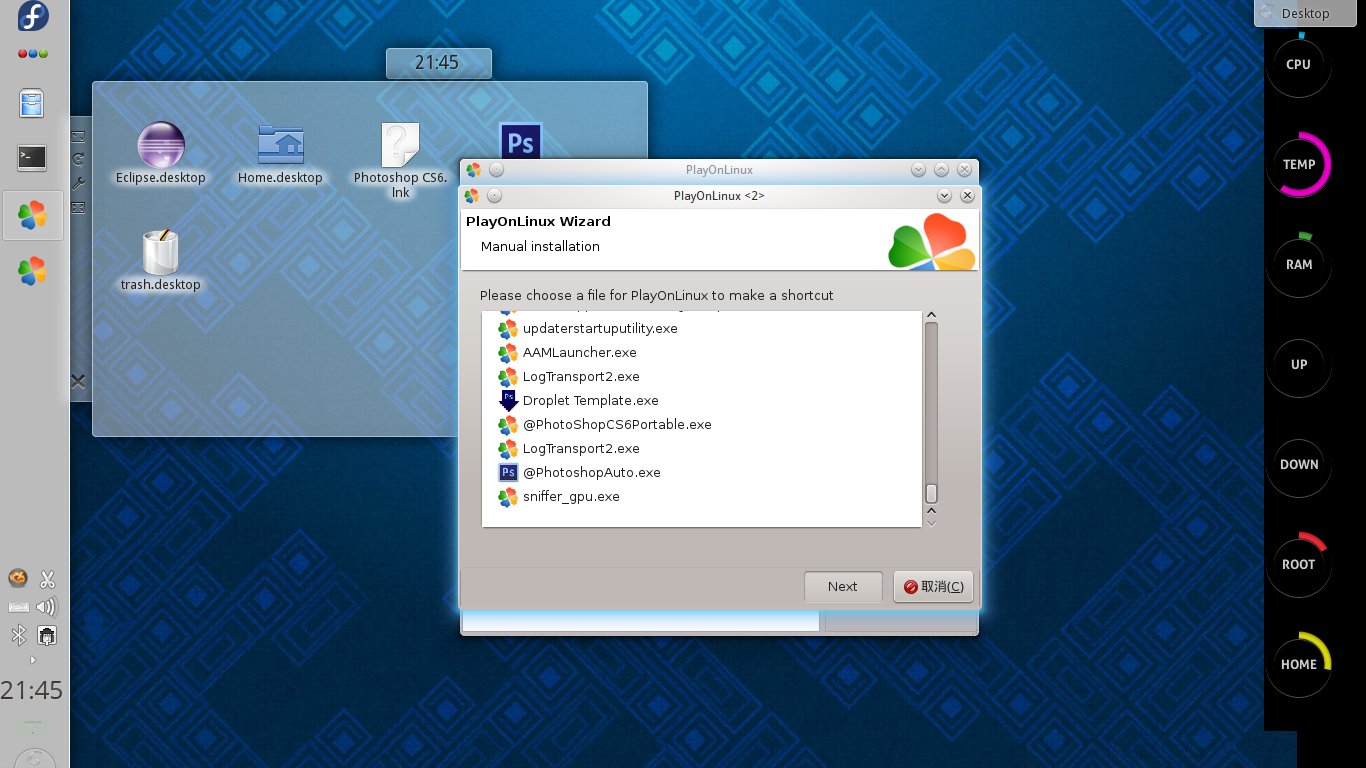Image resolution: width=1366 pixels, height=768 pixels.
Task: Select the Photoshop CS6.lnk file icon
Action: pyautogui.click(x=400, y=160)
